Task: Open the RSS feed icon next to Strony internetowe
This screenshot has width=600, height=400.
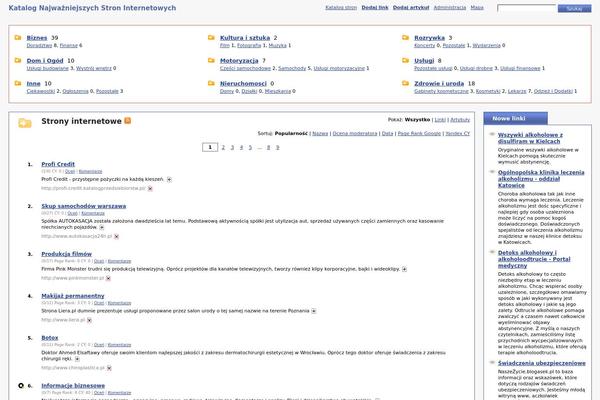Action: point(128,121)
